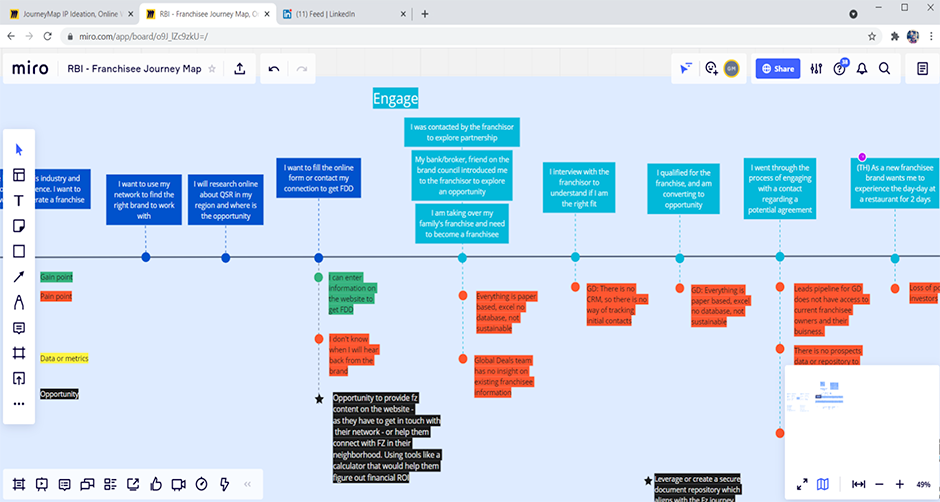Fit board to screen width icon
The height and width of the screenshot is (502, 940).
858,484
